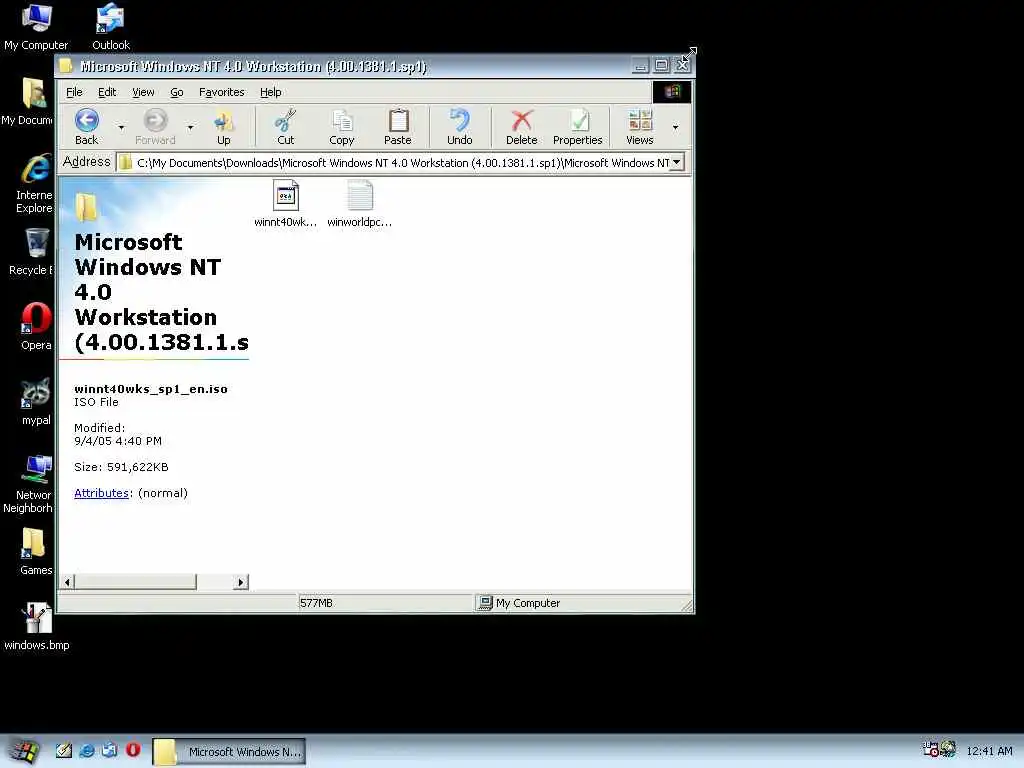The image size is (1024, 768).
Task: Select the Internet Explorer desktop icon
Action: tap(34, 183)
